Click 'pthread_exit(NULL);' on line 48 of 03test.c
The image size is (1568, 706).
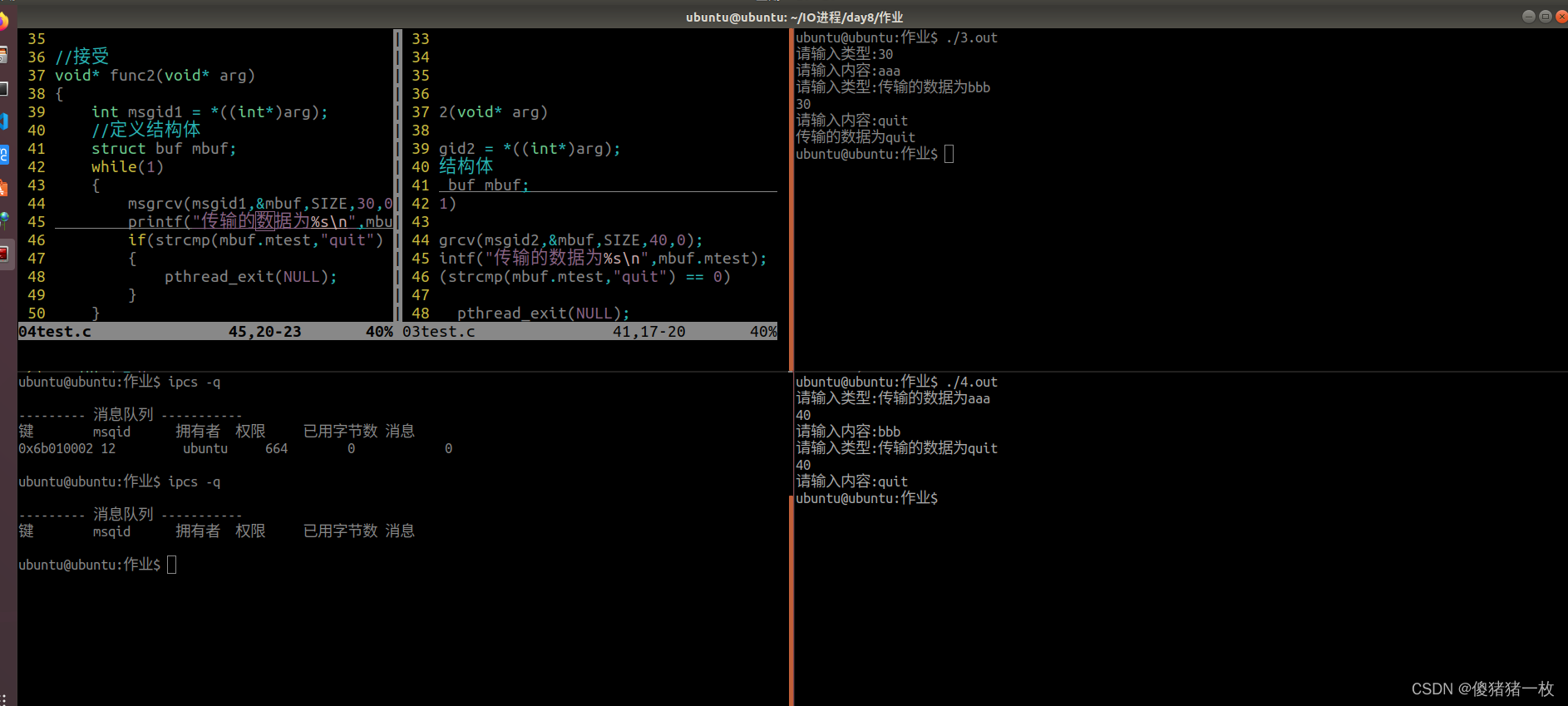click(x=544, y=314)
